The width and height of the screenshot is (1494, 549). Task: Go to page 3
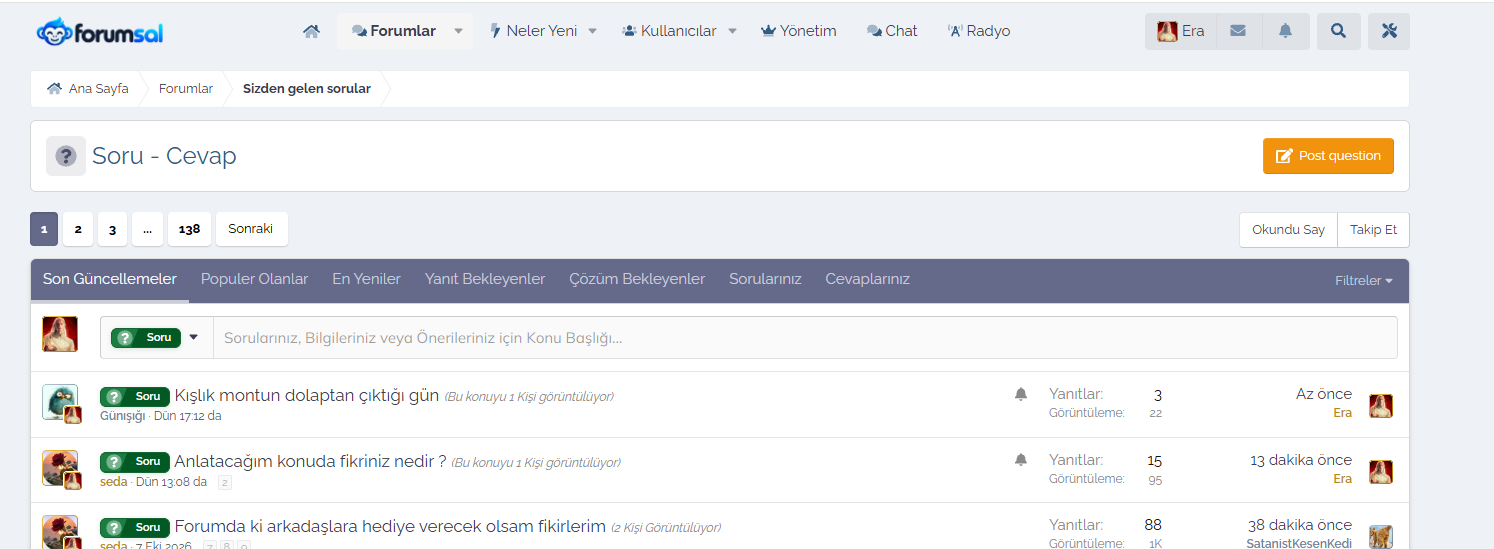click(x=112, y=229)
